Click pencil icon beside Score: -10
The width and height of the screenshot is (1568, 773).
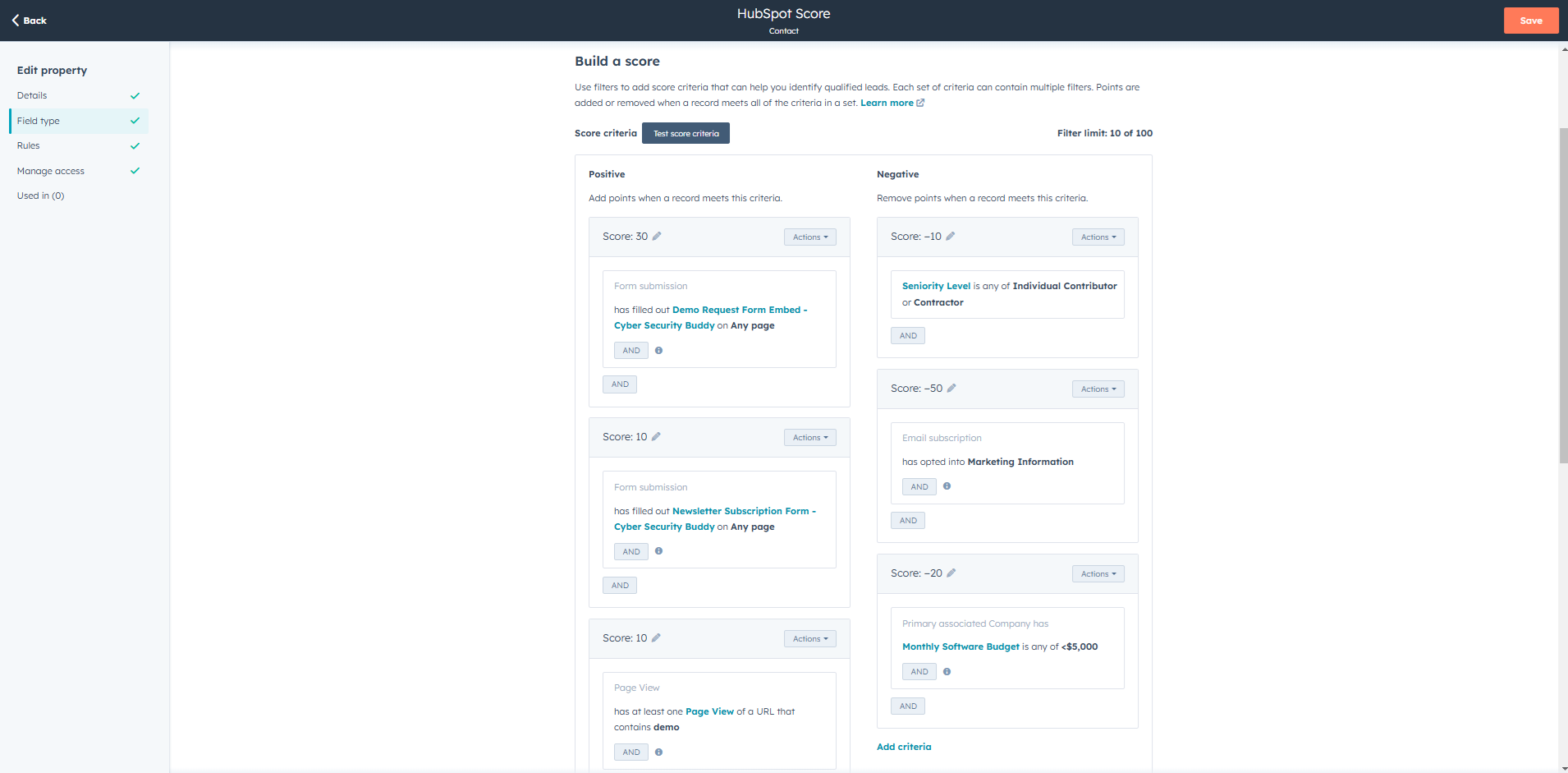click(x=951, y=237)
